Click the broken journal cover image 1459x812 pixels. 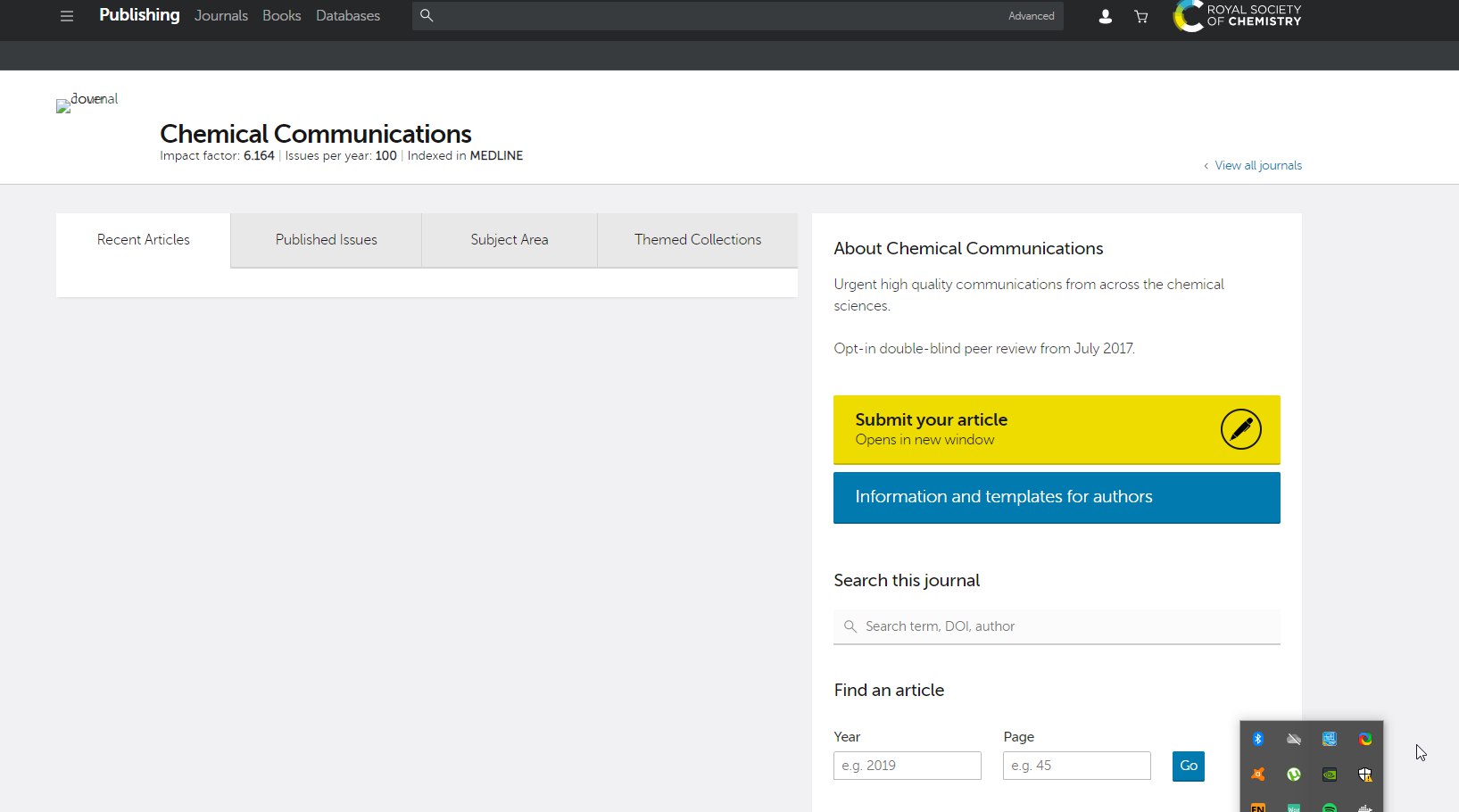[x=63, y=106]
